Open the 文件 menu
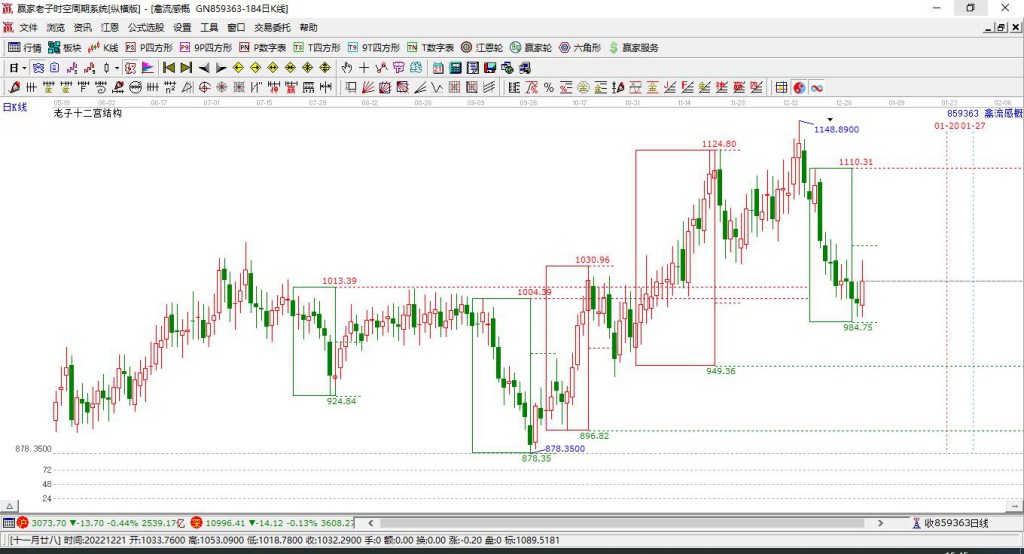1024x554 pixels. [28, 27]
